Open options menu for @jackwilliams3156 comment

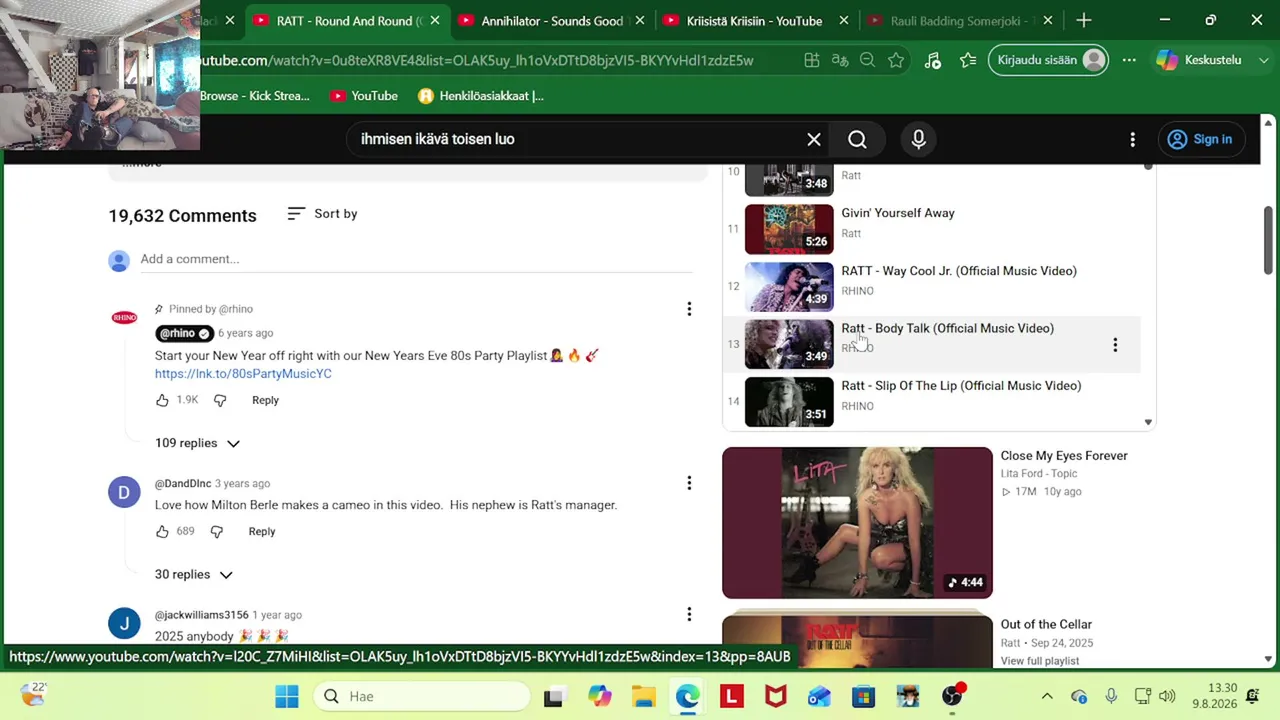[x=689, y=614]
